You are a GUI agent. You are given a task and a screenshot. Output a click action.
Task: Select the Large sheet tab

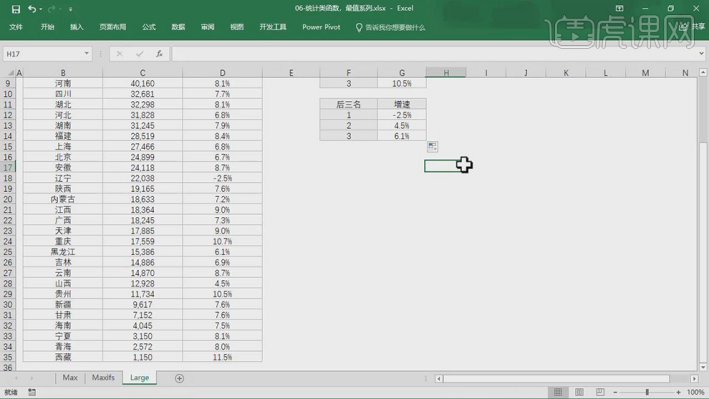(x=139, y=378)
